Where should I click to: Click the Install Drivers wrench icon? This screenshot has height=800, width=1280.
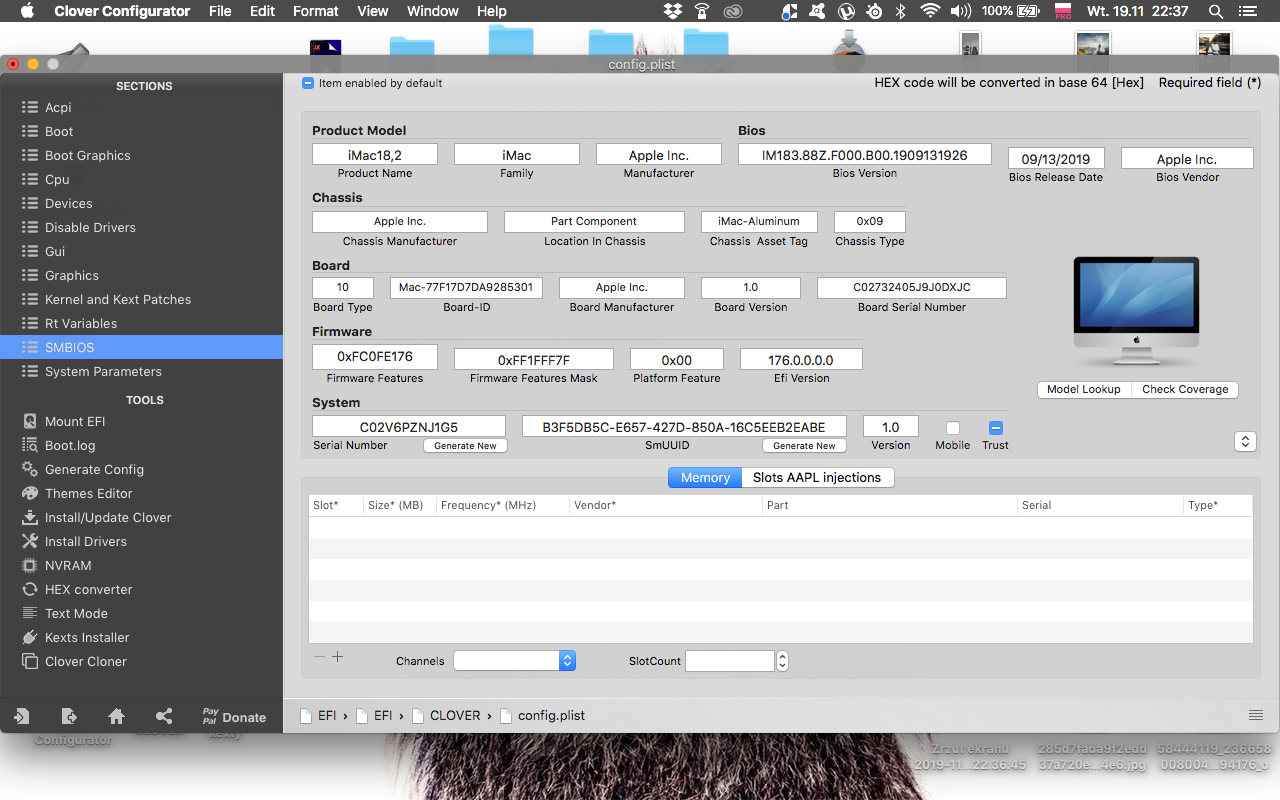coord(29,541)
